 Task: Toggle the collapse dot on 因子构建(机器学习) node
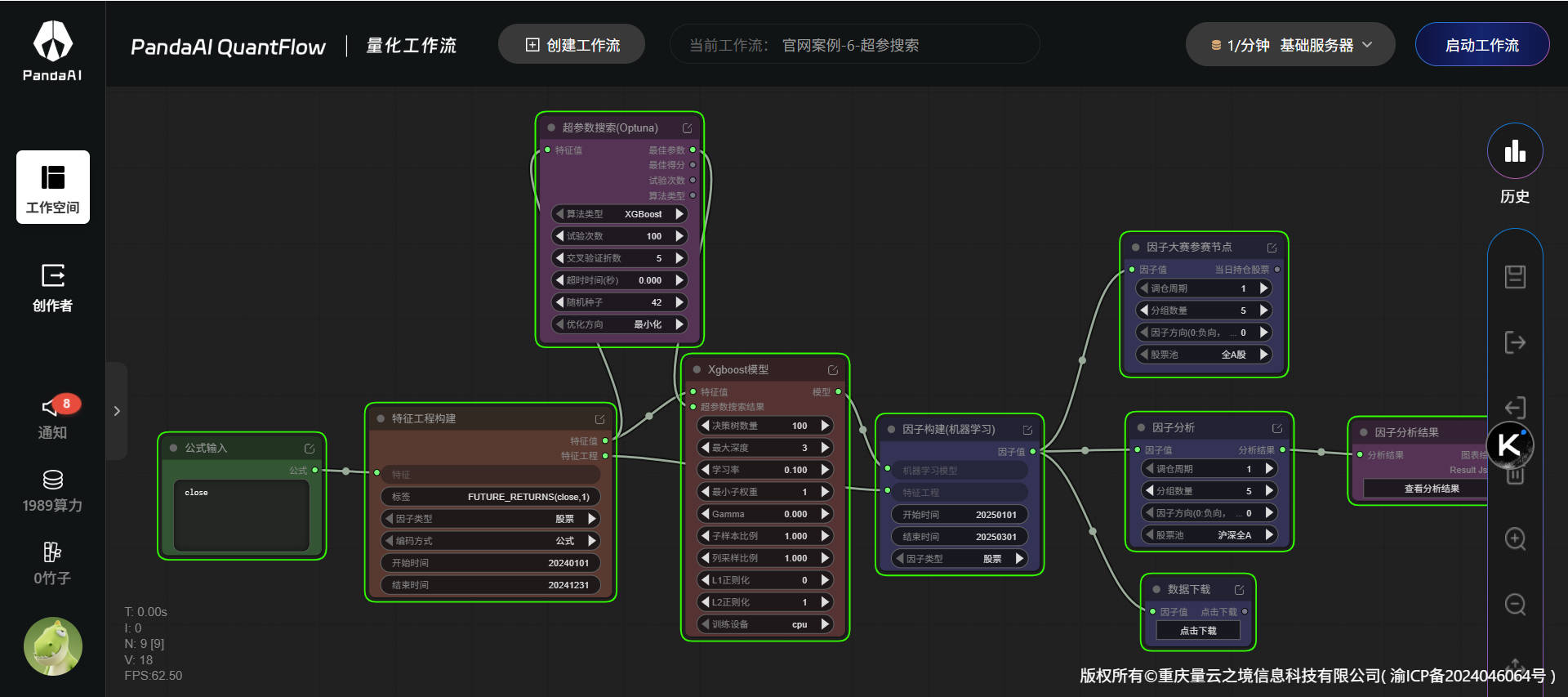click(x=892, y=429)
